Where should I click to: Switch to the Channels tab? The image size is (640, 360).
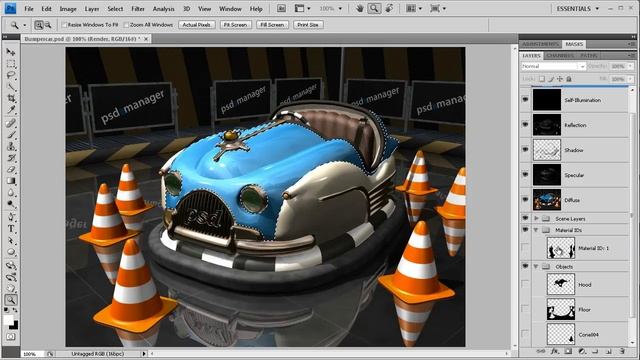(560, 56)
